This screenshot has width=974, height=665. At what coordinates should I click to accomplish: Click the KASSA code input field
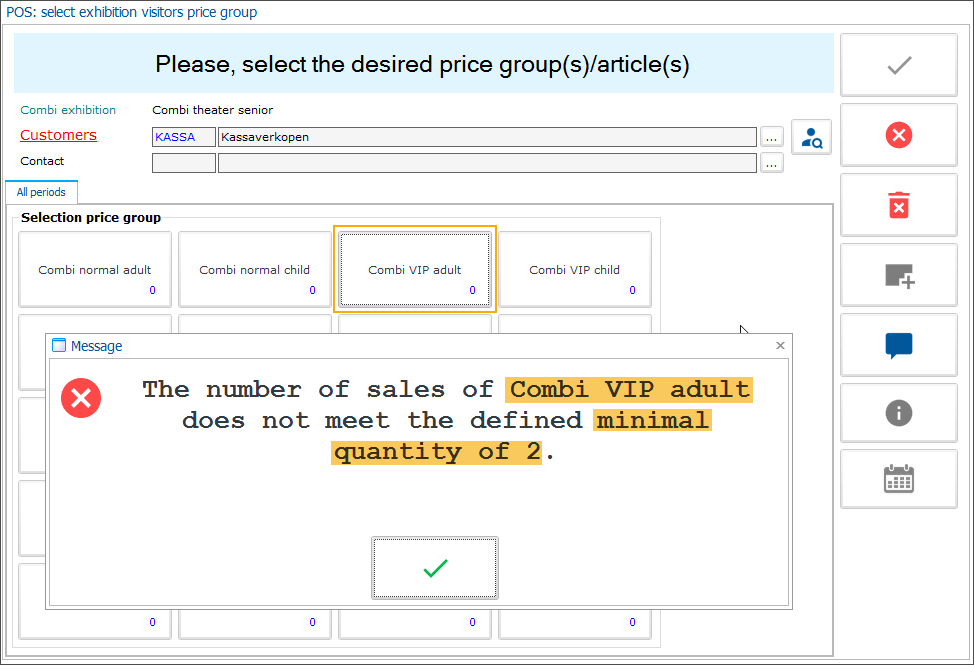click(x=183, y=136)
